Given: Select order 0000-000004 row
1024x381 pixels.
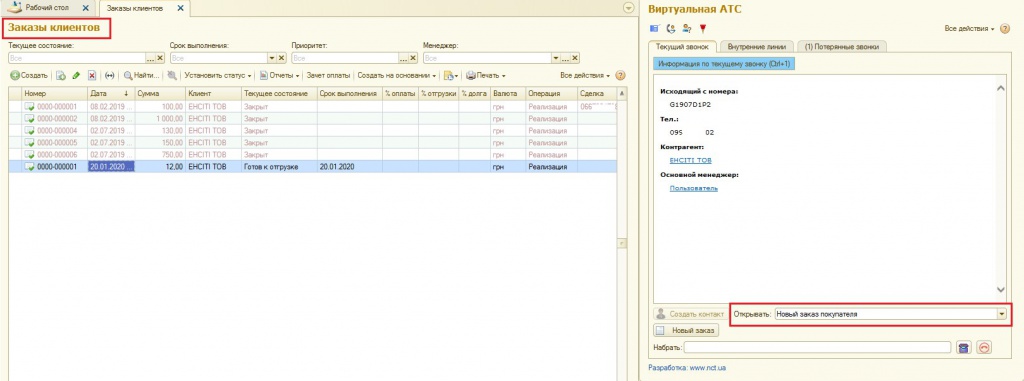Looking at the screenshot, I should click(312, 131).
